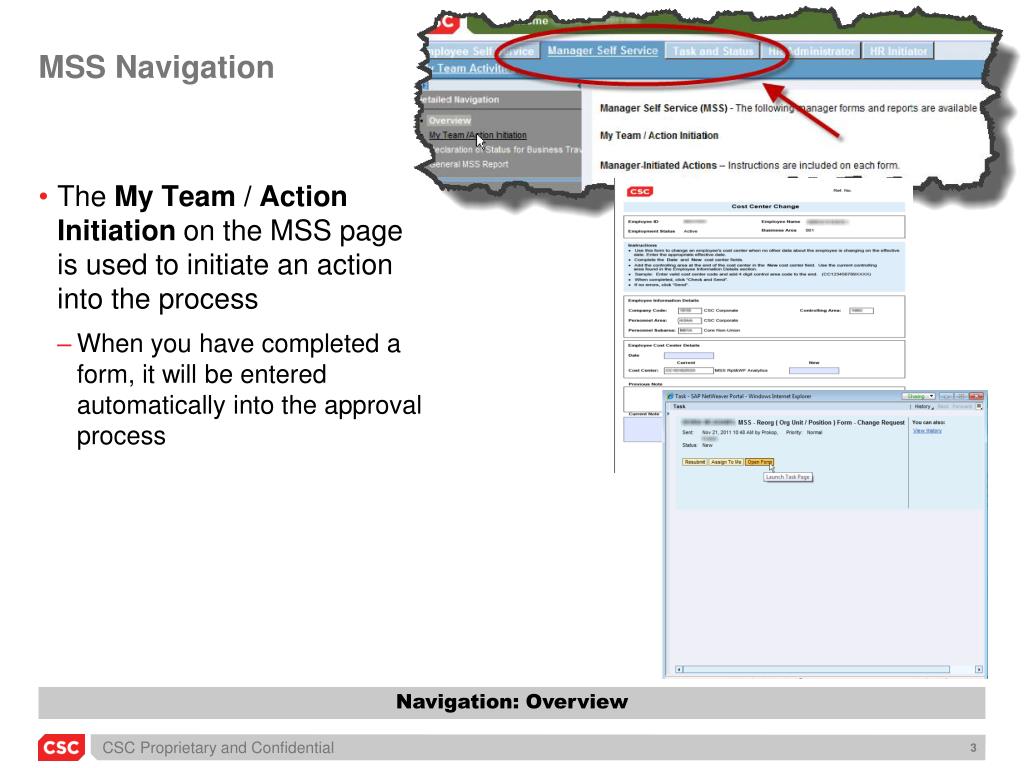1024x768 pixels.
Task: Click the CSC logo in slide footer
Action: (61, 747)
